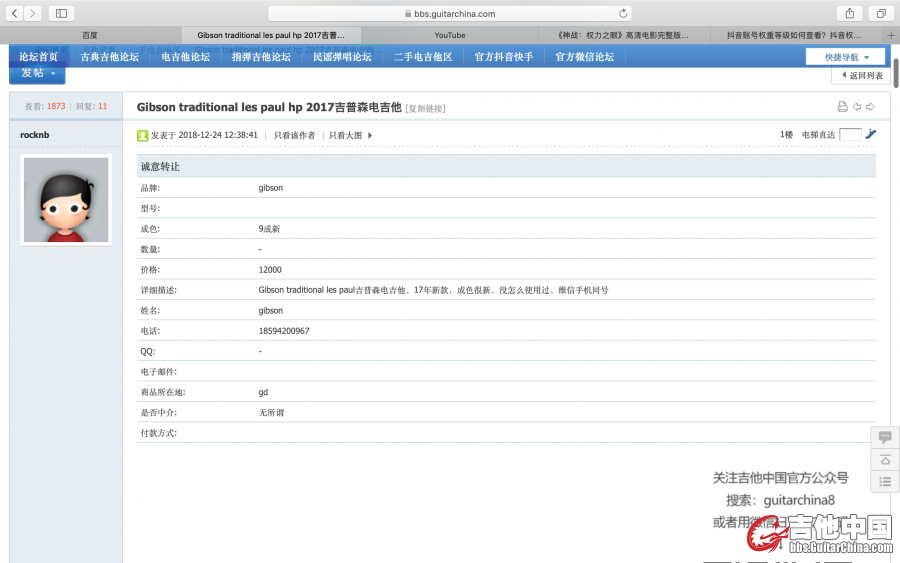The height and width of the screenshot is (563, 900).
Task: Click the 只看大图 link
Action: tap(346, 135)
